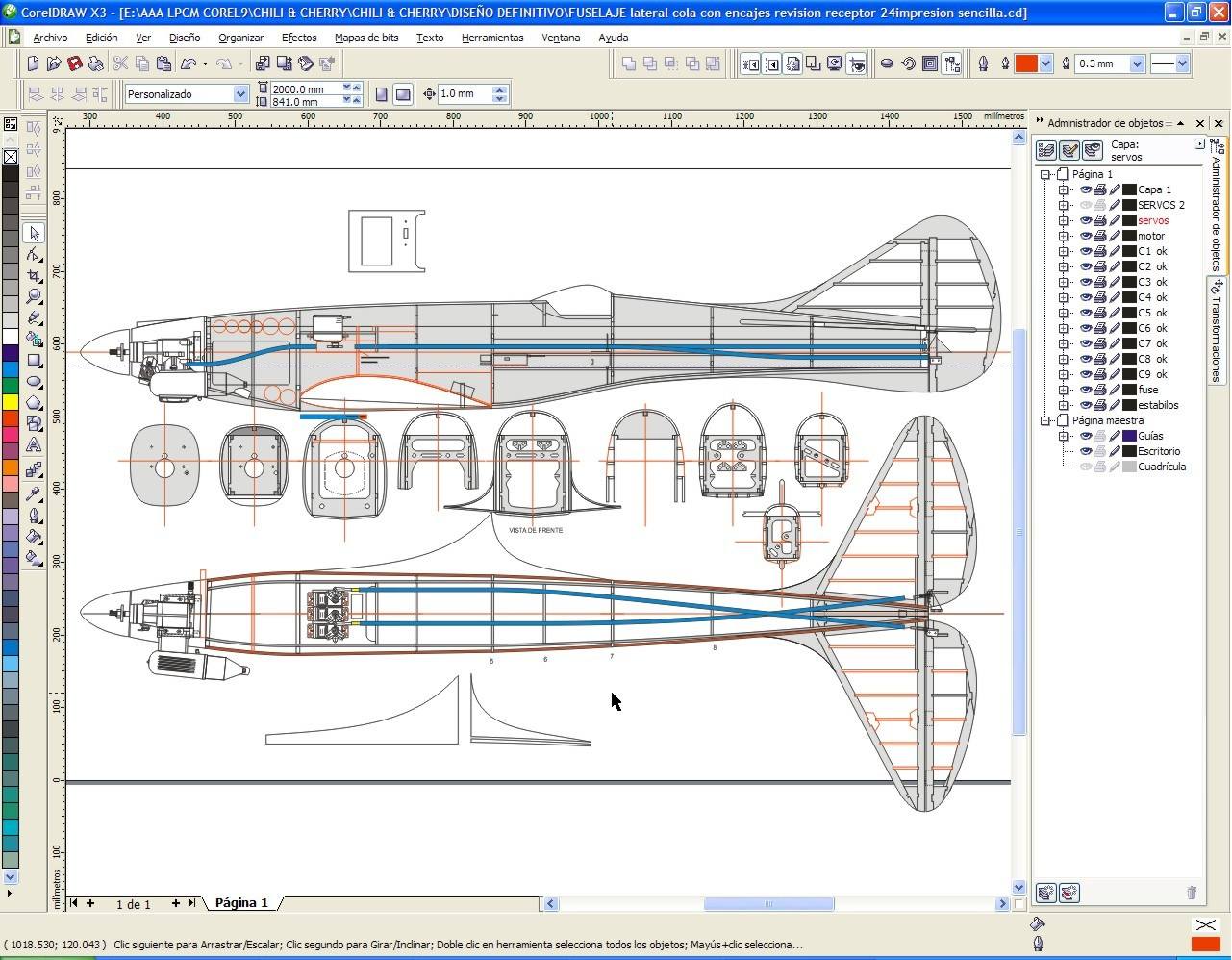Viewport: 1232px width, 960px height.
Task: Click the Save icon in the toolbar
Action: point(75,63)
